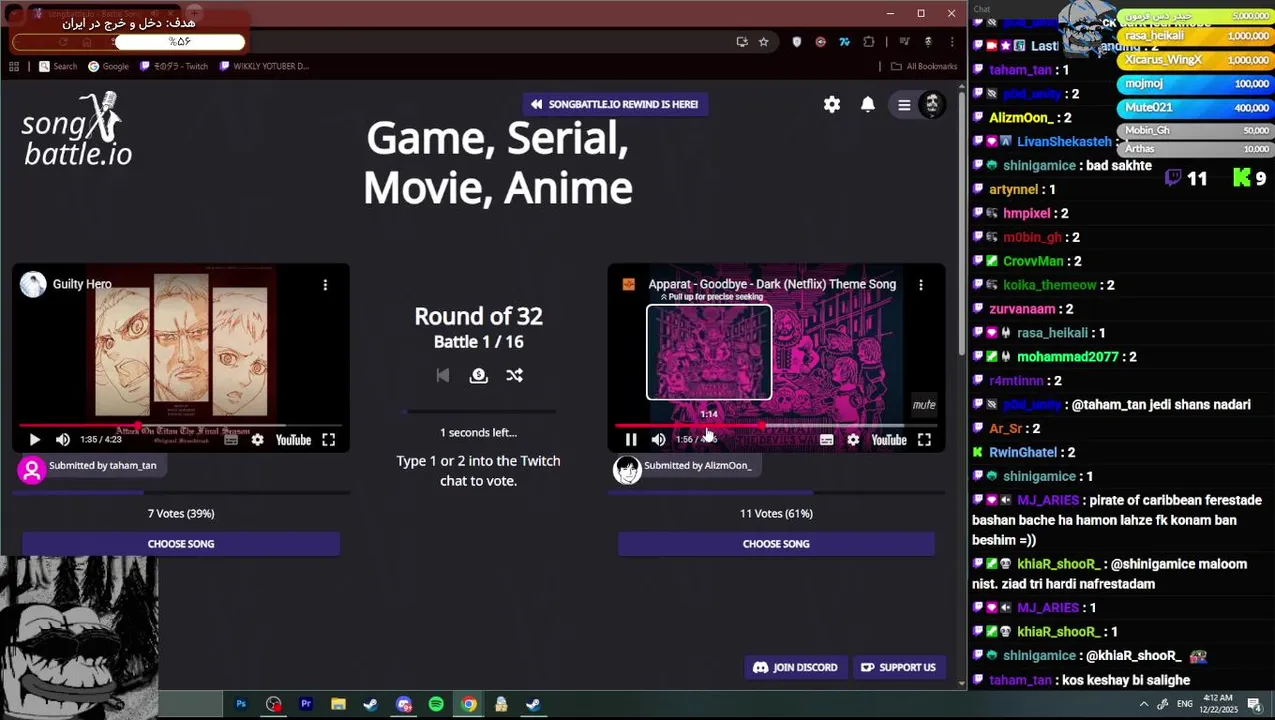The height and width of the screenshot is (720, 1275).
Task: Open the apps grid in bookmarks bar
Action: click(x=14, y=66)
